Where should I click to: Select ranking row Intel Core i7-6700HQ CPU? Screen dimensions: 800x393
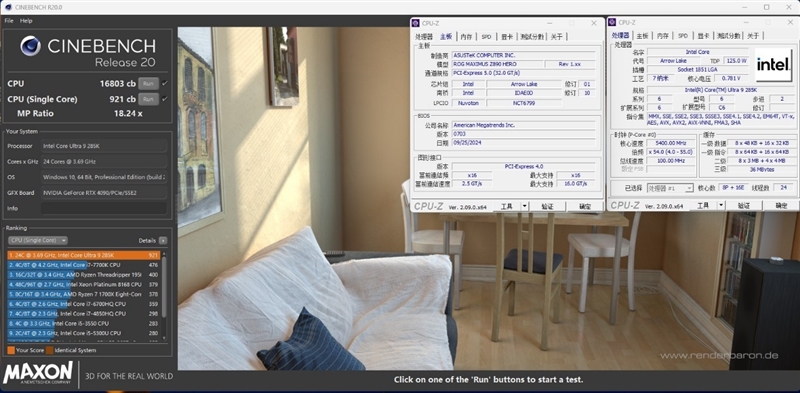[84, 304]
